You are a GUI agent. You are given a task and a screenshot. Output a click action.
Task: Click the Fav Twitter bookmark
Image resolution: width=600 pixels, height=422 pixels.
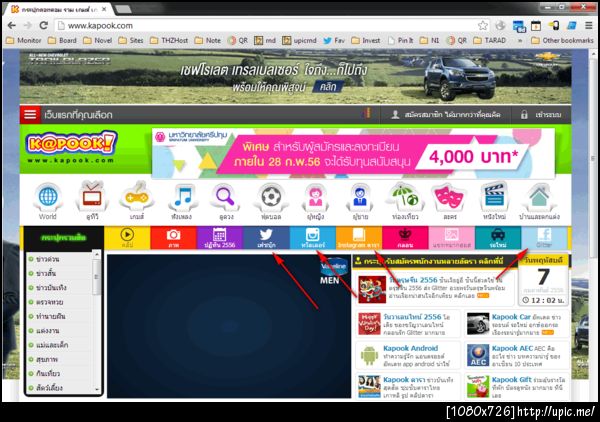tap(334, 40)
